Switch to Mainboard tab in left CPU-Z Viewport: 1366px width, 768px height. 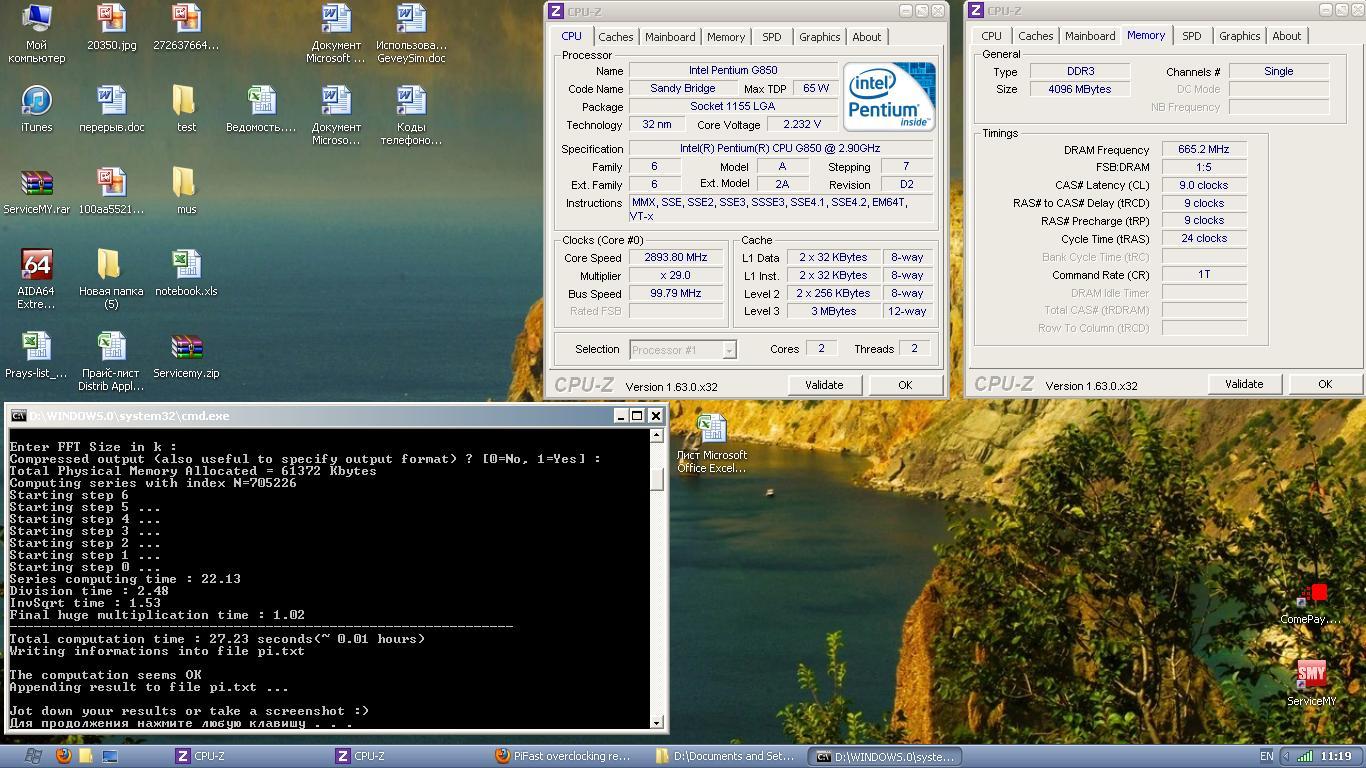670,37
